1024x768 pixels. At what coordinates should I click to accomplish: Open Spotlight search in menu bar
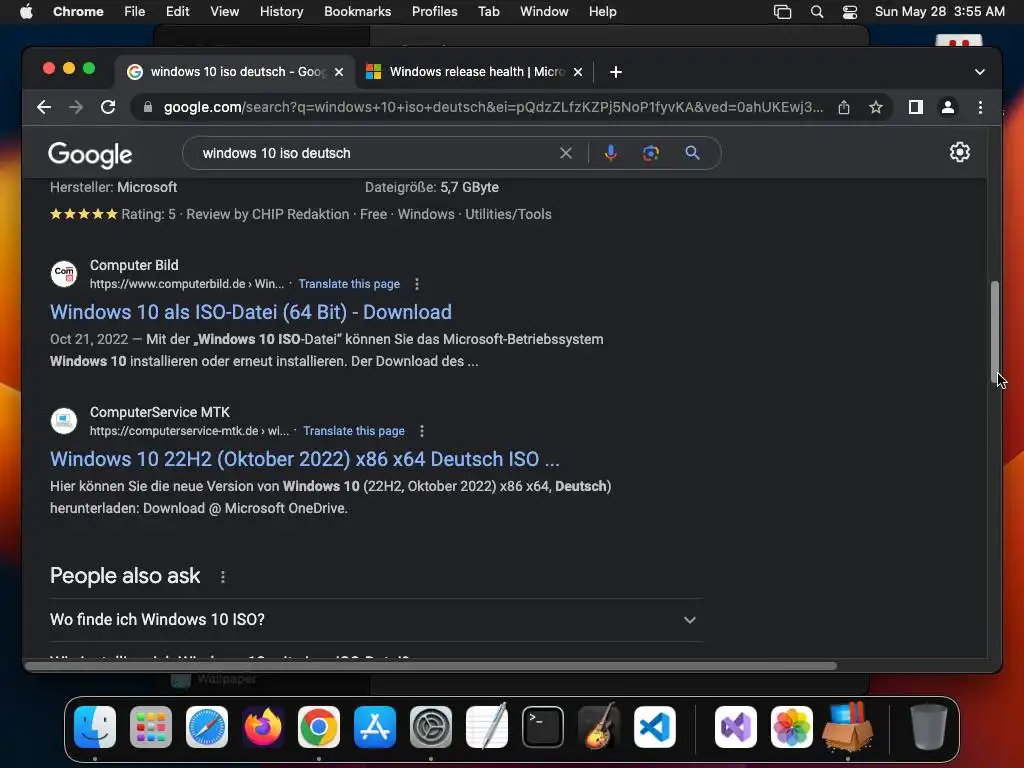coord(816,11)
